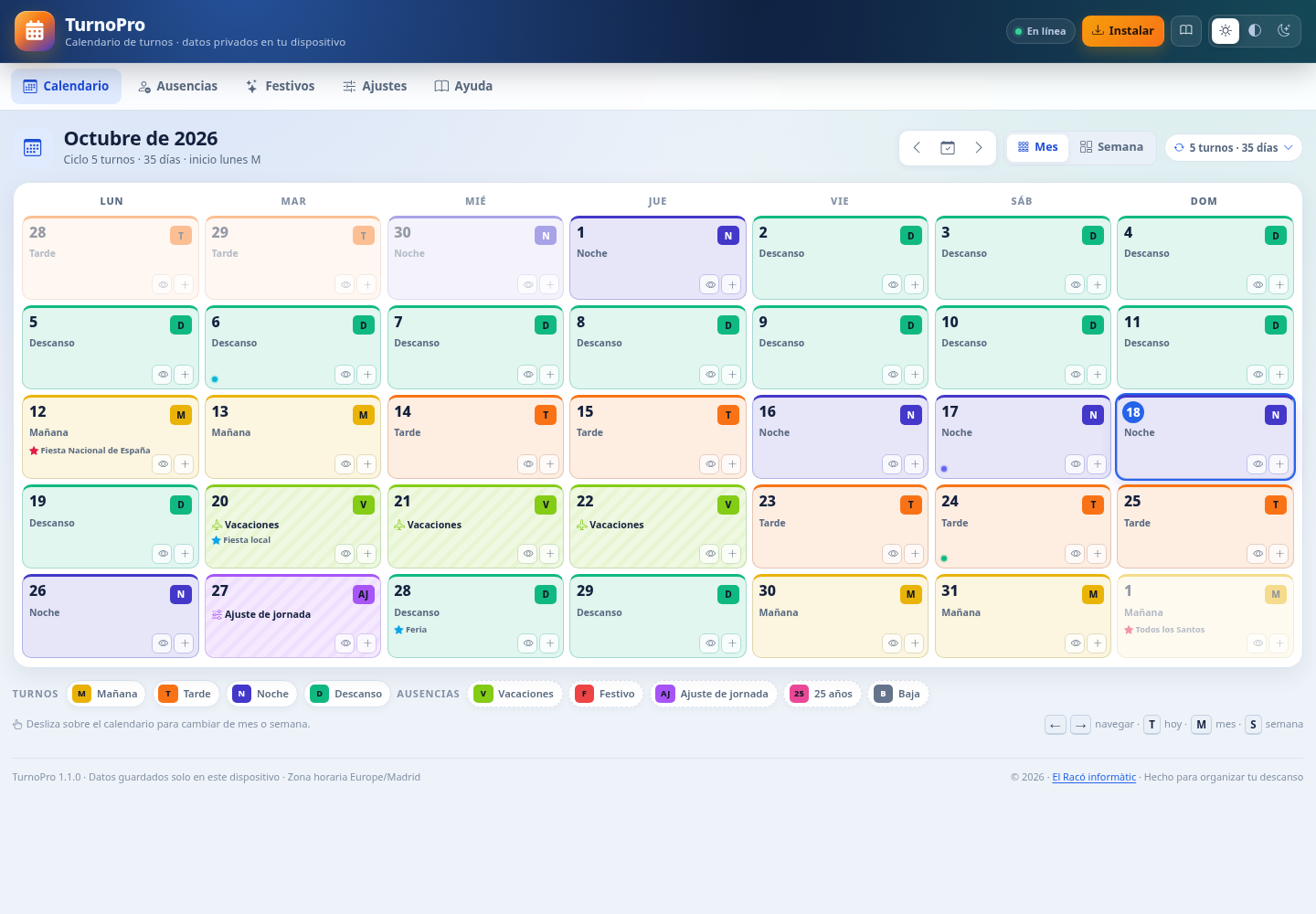This screenshot has width=1316, height=914.
Task: Enable dark theme with the moon icon
Action: click(x=1284, y=31)
